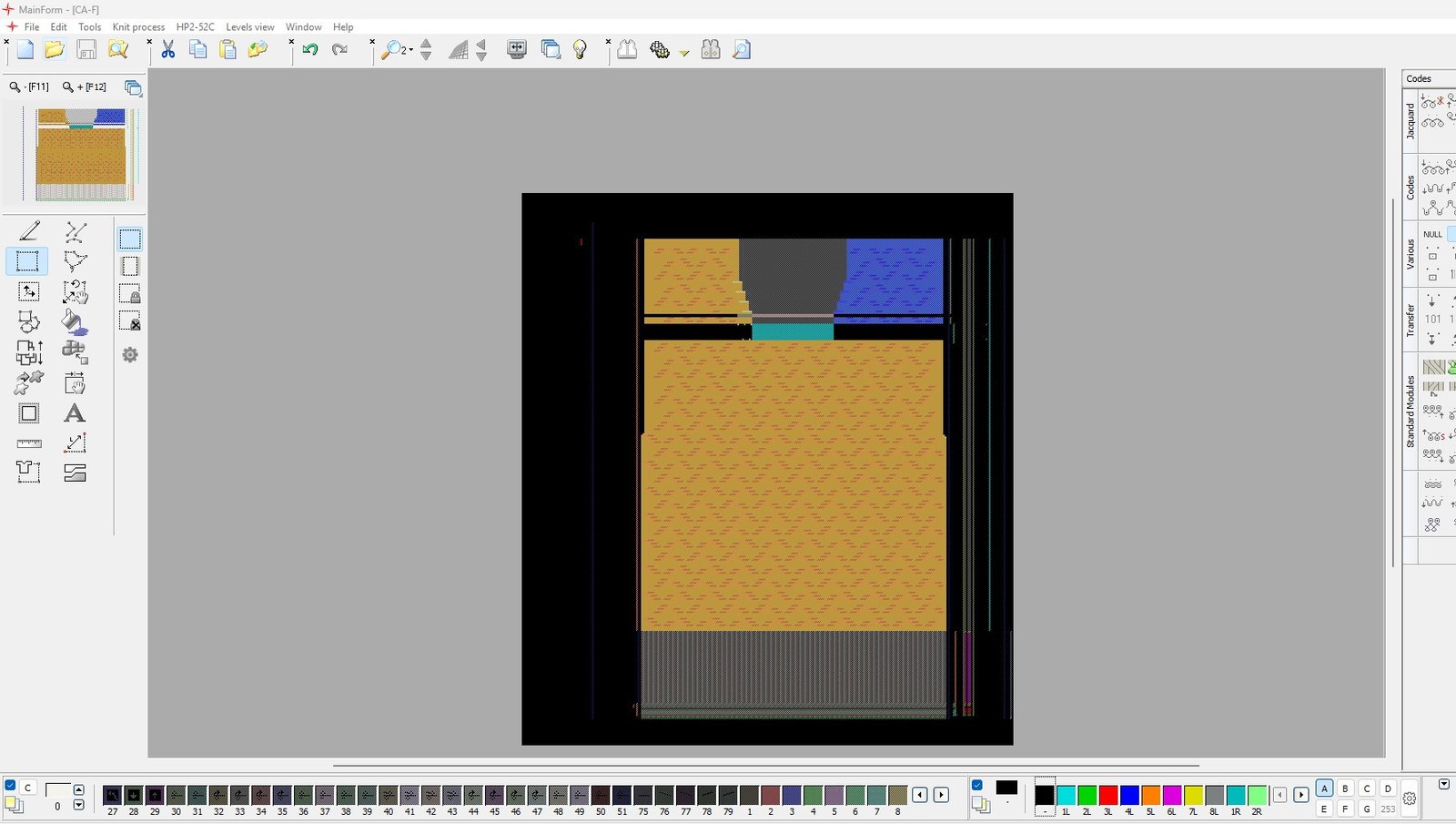Toggle checkbox beside the C button
The height and width of the screenshot is (824, 1456).
[x=10, y=786]
